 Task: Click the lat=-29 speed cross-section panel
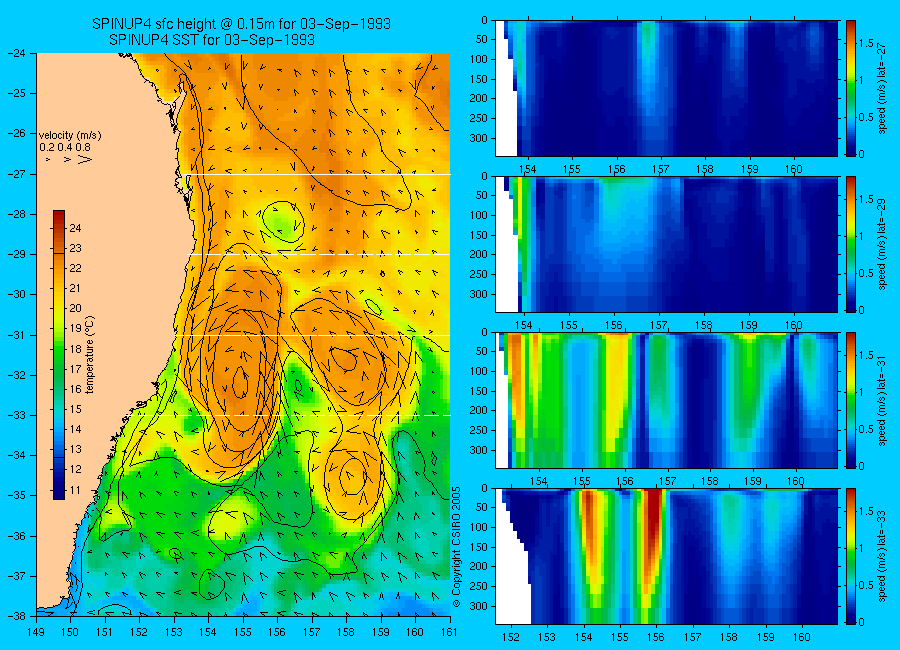coord(666,245)
